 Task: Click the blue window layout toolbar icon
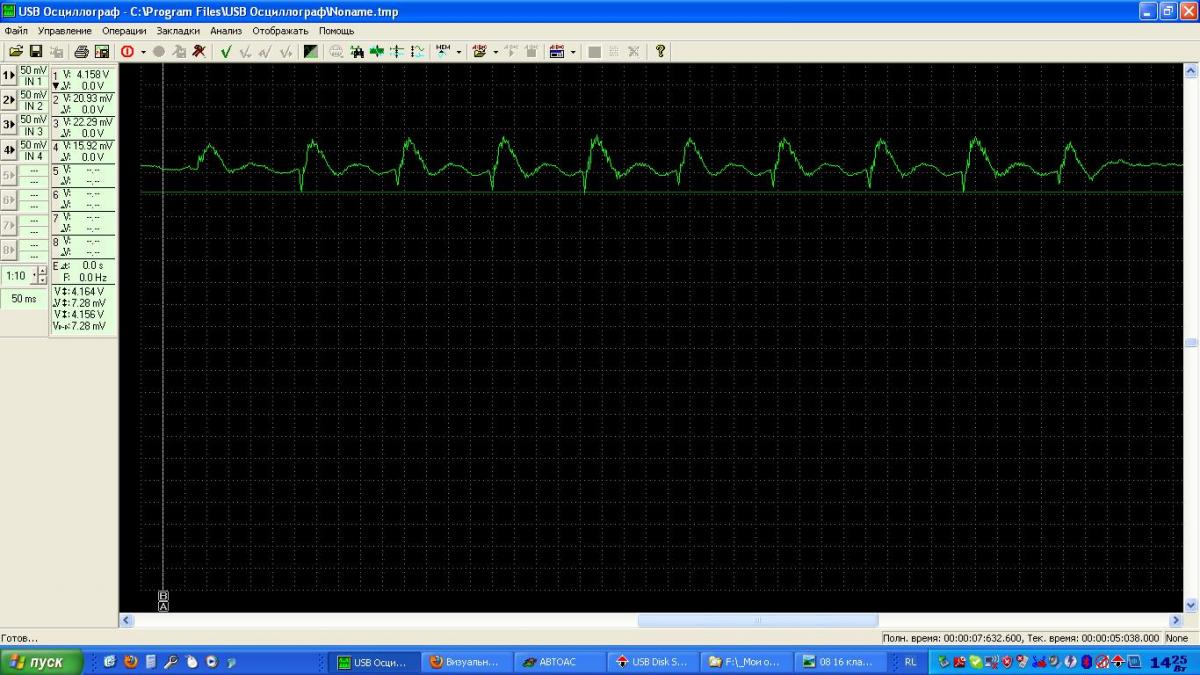point(557,51)
